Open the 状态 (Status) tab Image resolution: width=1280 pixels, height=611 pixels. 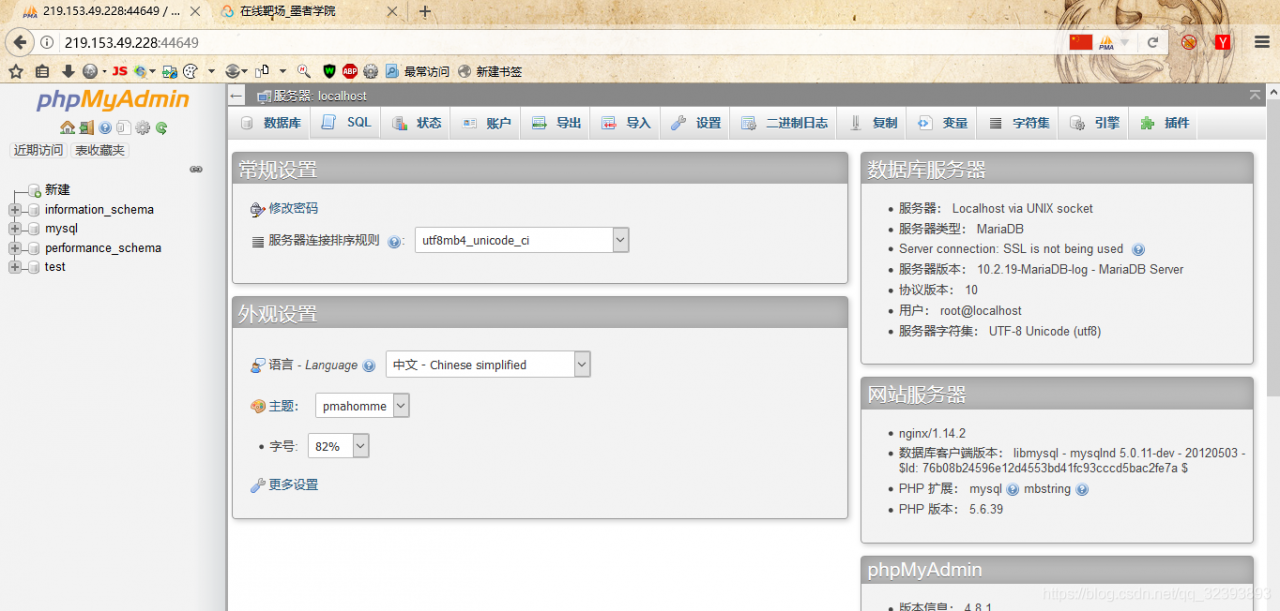[416, 123]
